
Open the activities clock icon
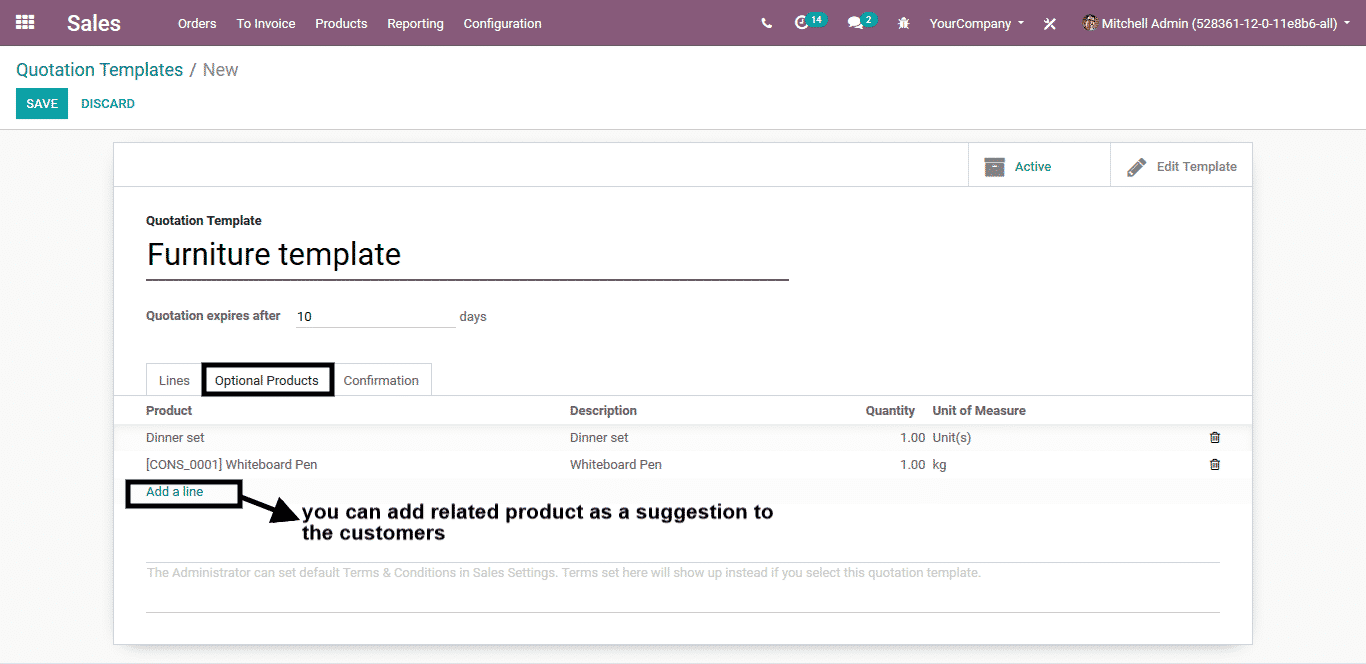click(x=801, y=23)
